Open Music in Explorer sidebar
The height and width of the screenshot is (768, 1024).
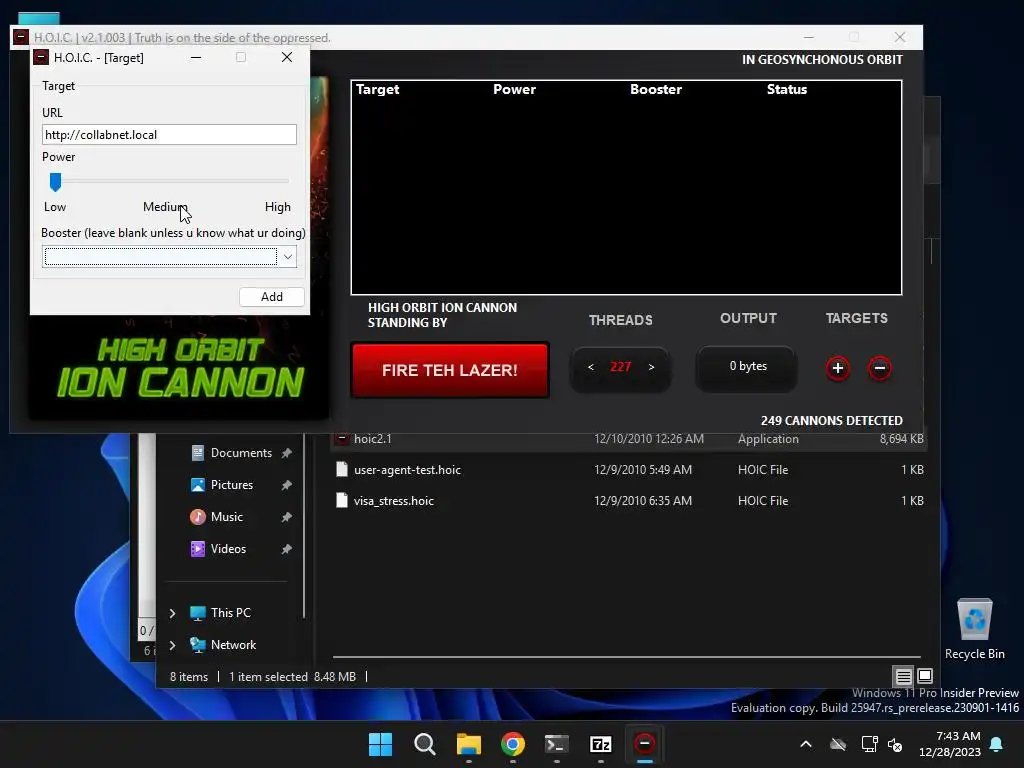[x=227, y=517]
